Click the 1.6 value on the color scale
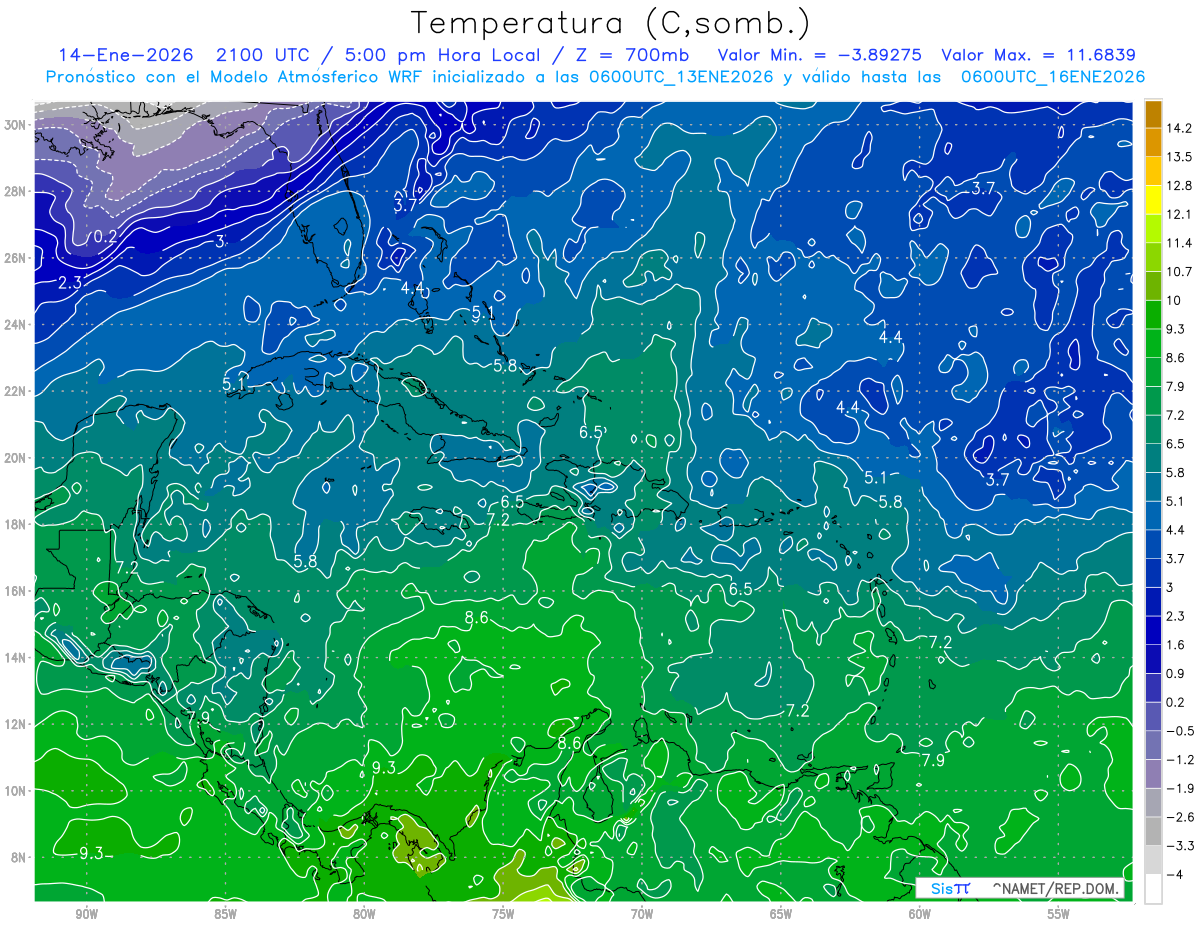Image resolution: width=1200 pixels, height=927 pixels. point(1176,645)
